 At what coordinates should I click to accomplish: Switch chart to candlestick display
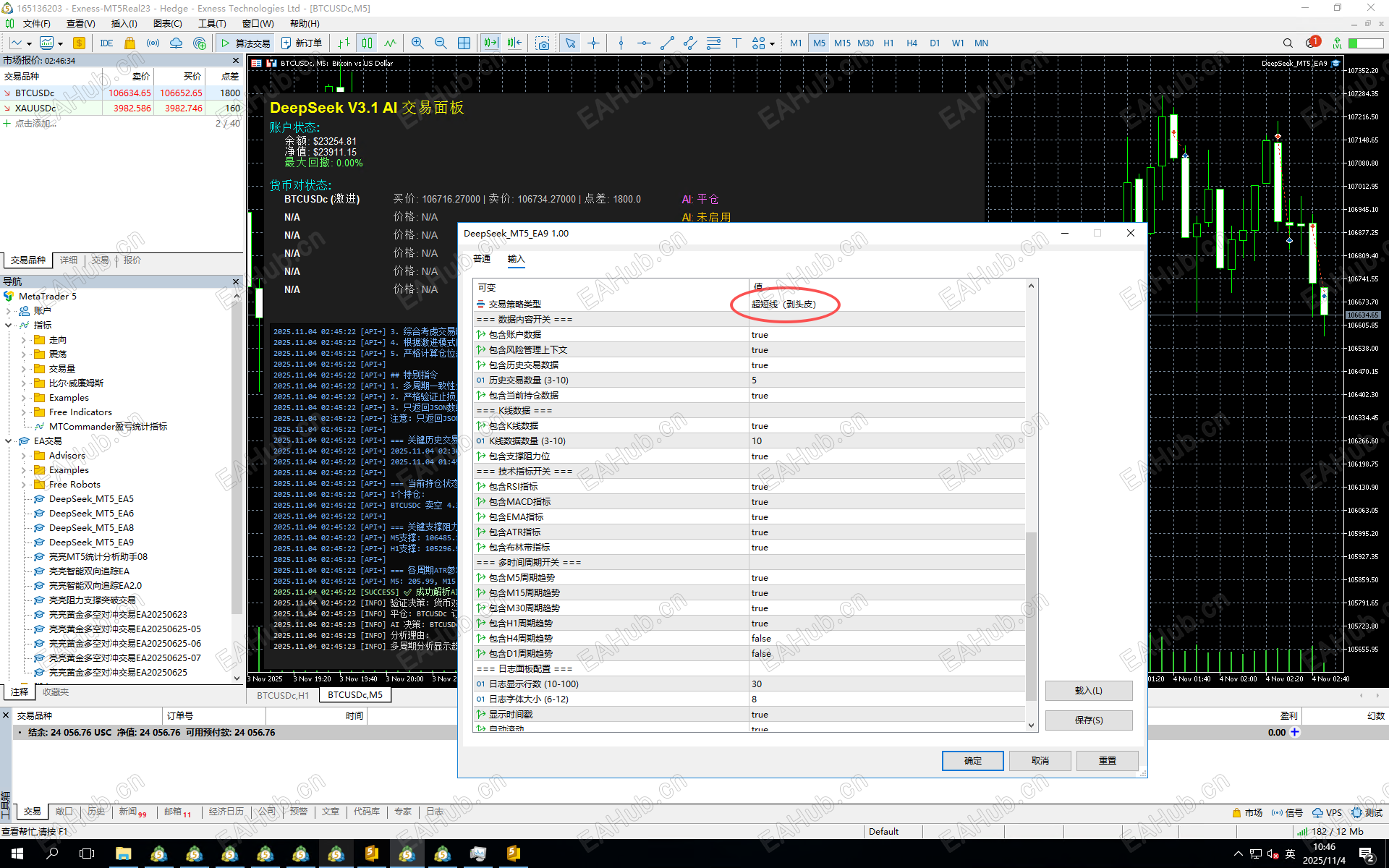(368, 43)
